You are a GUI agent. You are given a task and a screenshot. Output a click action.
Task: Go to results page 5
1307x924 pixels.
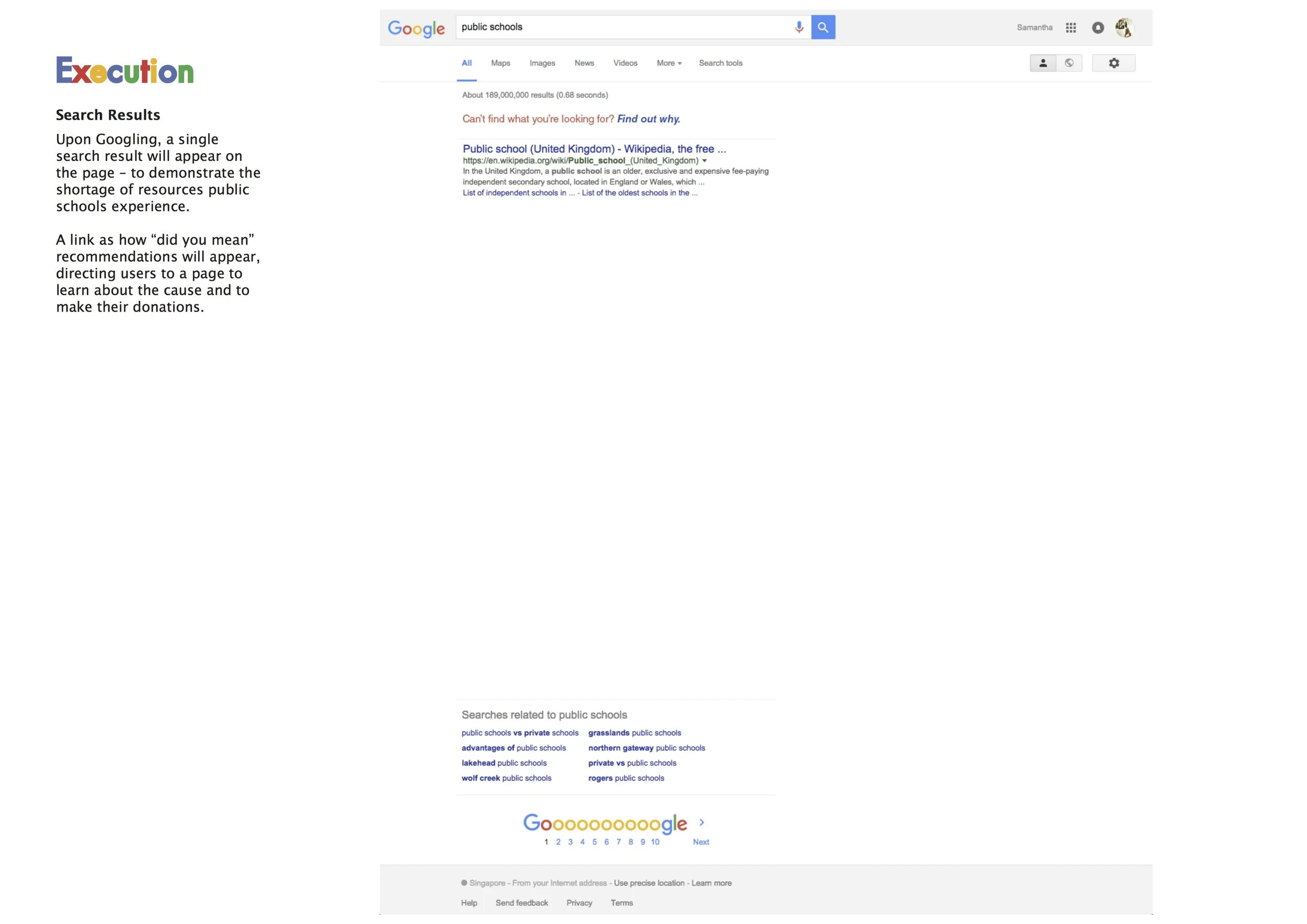click(x=594, y=842)
